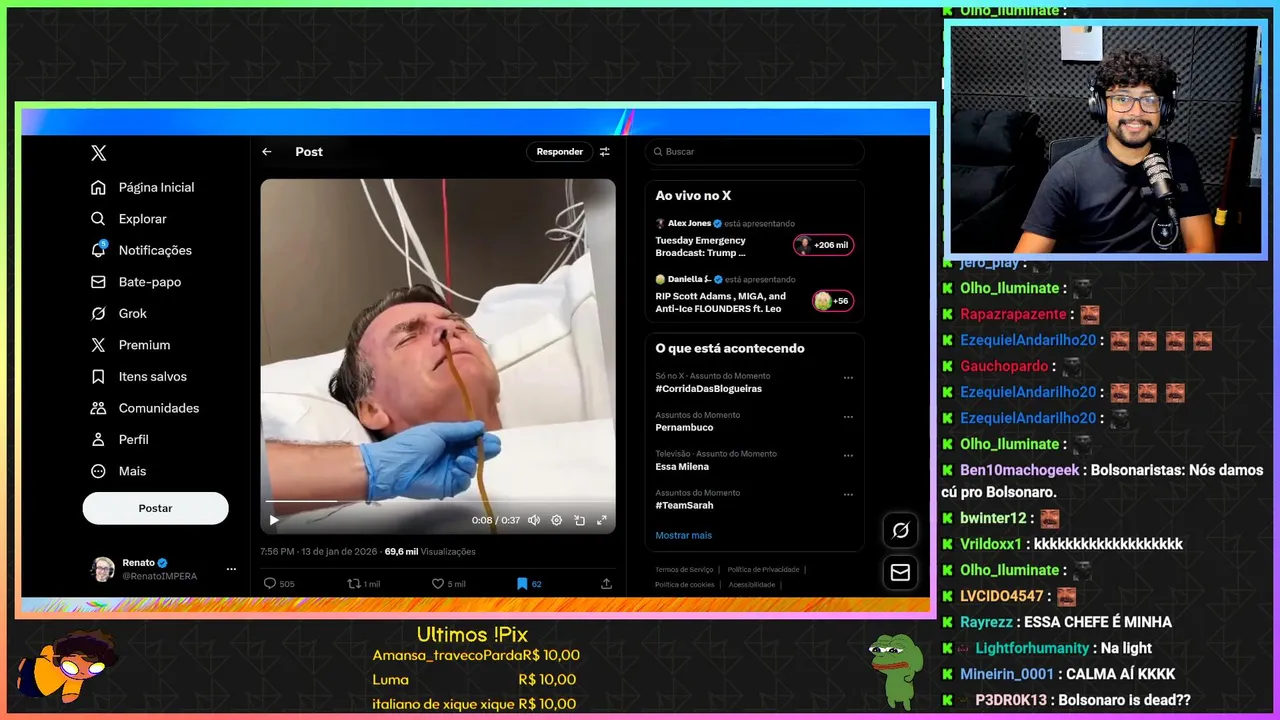1280x720 pixels.
Task: Share the post via the share icon
Action: tap(606, 584)
